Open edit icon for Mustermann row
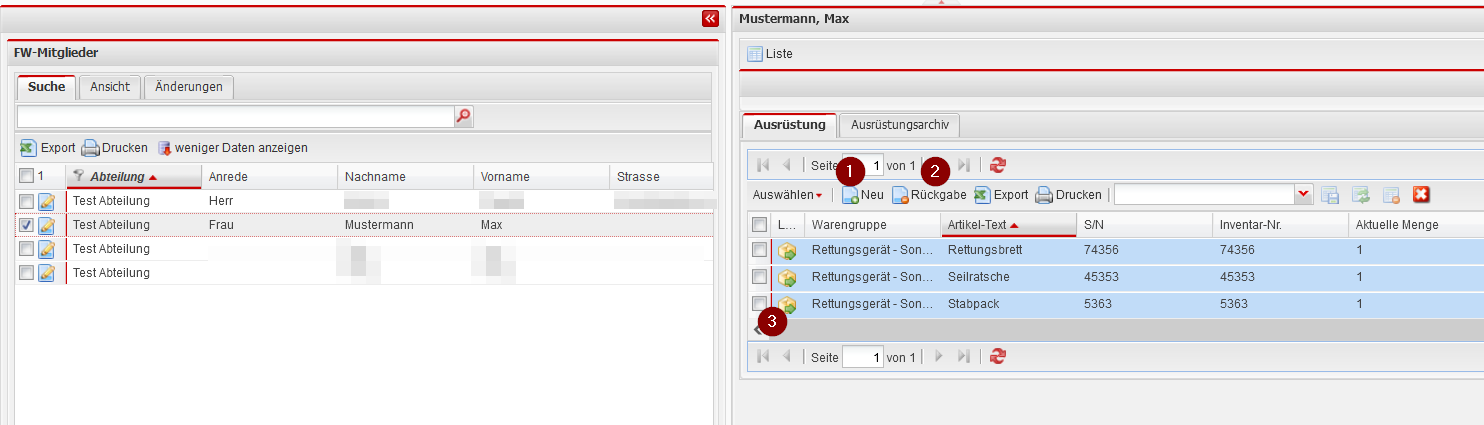 click(x=46, y=225)
